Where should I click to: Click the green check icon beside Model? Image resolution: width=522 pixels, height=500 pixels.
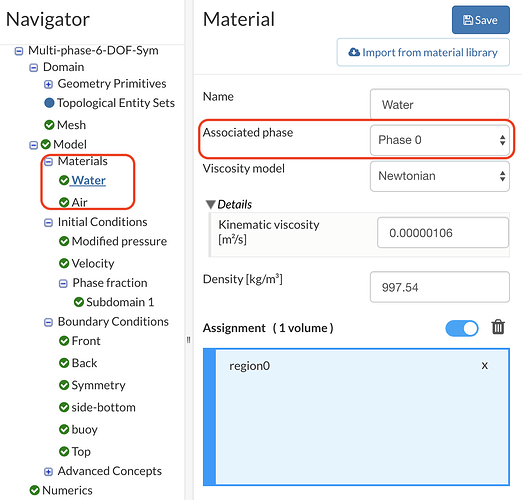46,144
